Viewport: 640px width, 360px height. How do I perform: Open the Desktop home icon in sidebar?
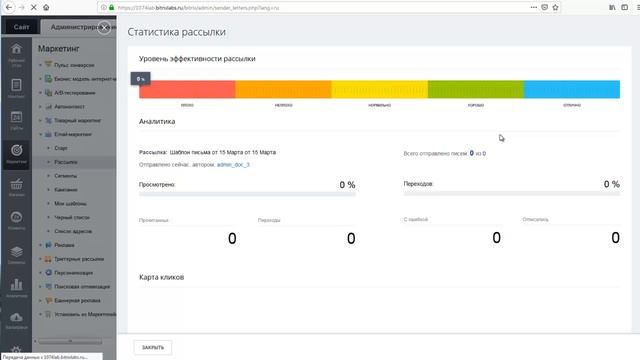pos(16,49)
